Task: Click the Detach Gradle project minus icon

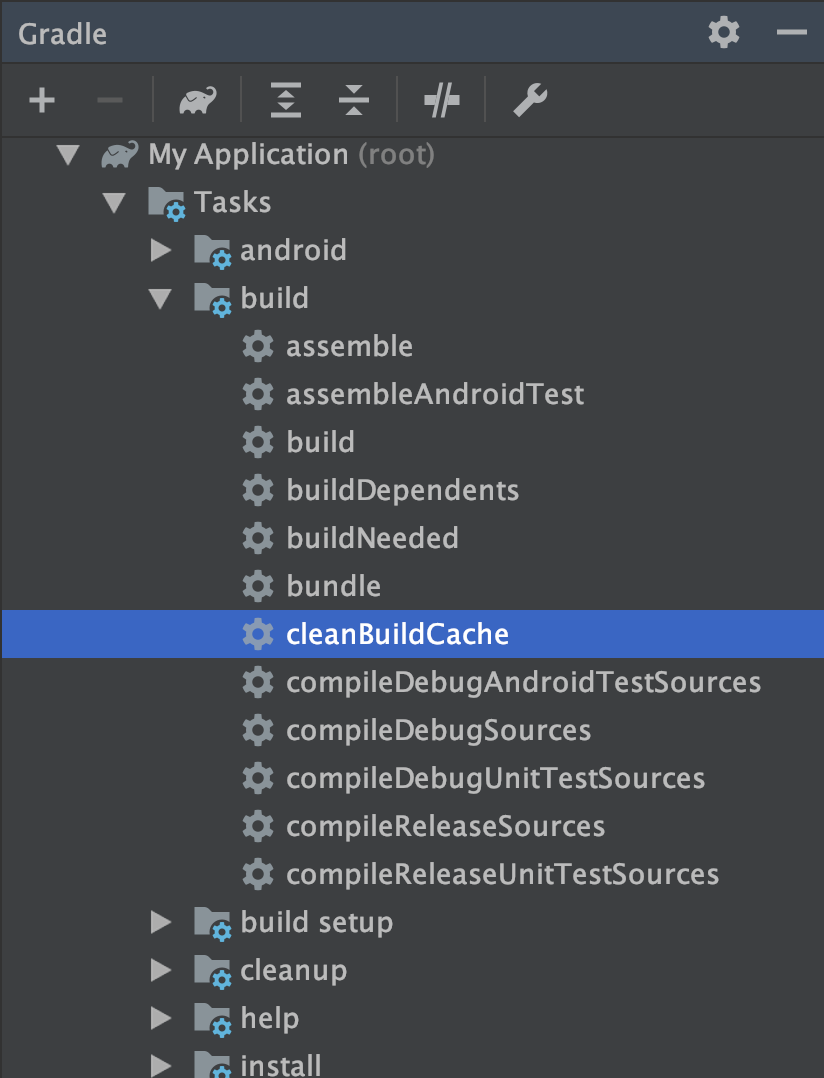Action: pyautogui.click(x=110, y=100)
